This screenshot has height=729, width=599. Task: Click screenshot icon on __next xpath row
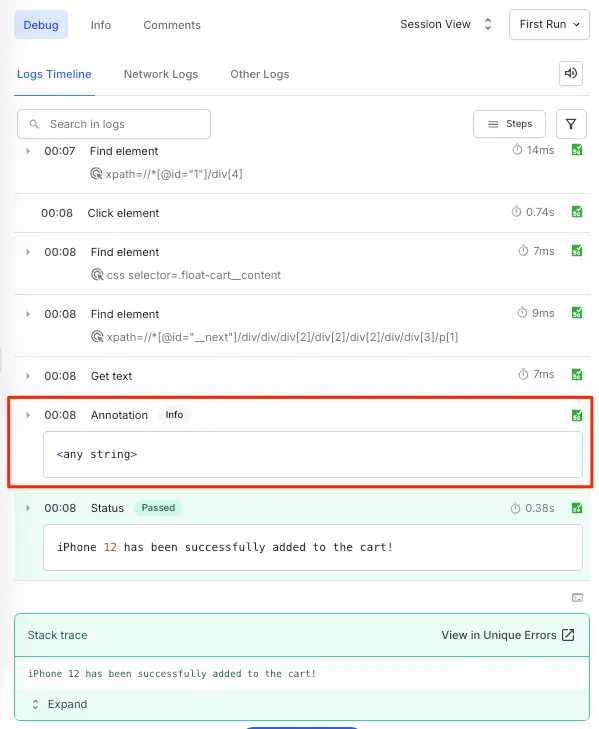coord(577,313)
